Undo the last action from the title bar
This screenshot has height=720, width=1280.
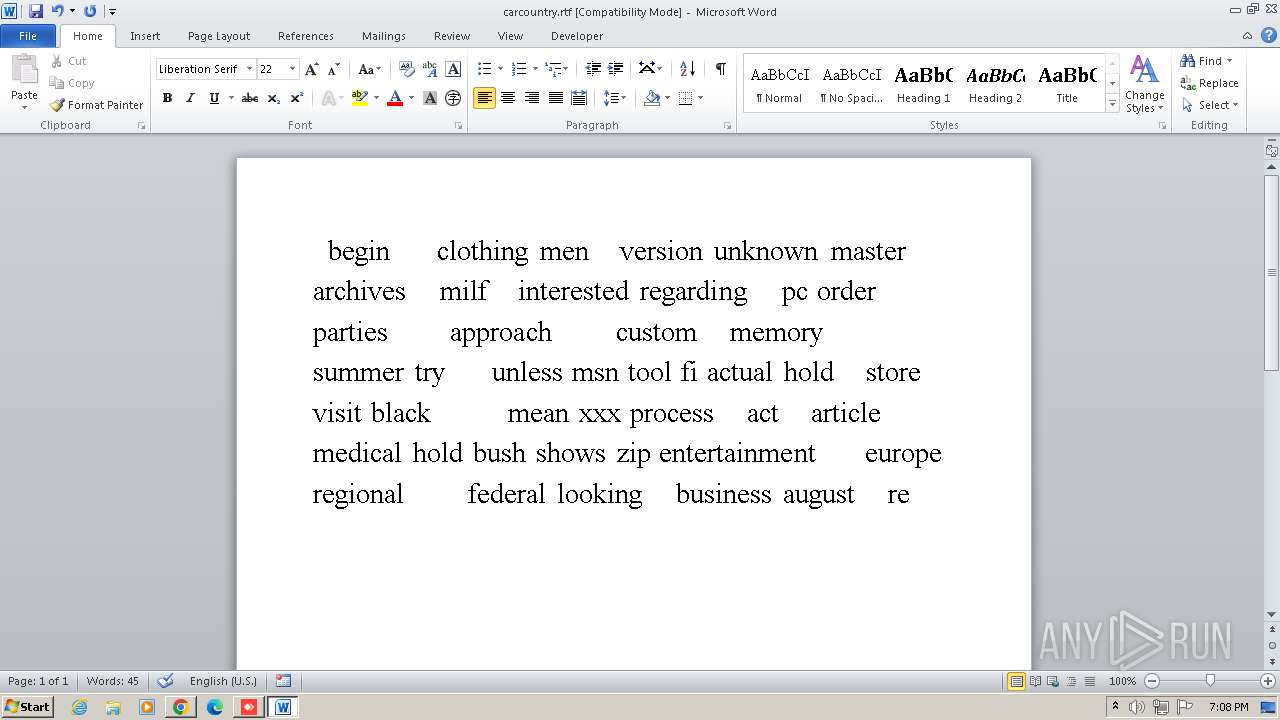(57, 11)
